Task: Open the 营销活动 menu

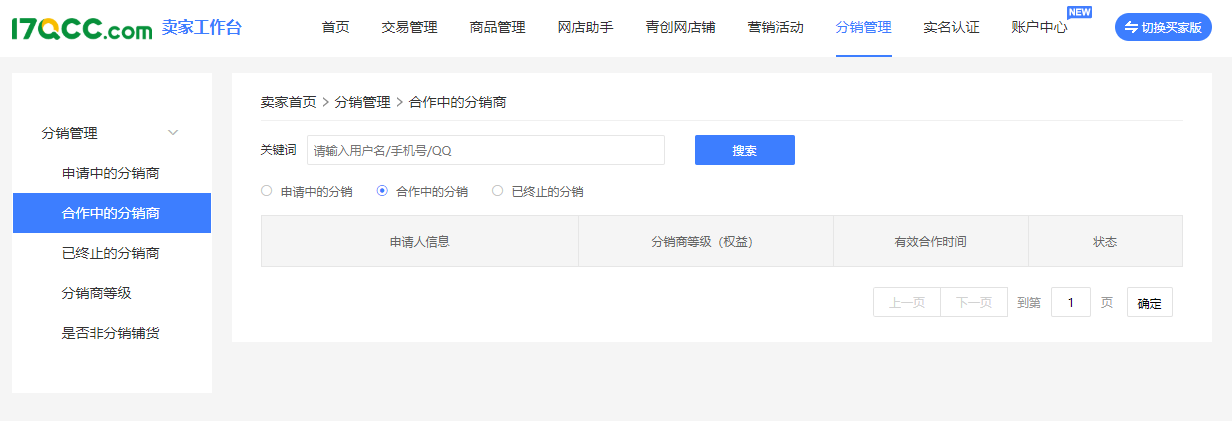Action: click(775, 28)
